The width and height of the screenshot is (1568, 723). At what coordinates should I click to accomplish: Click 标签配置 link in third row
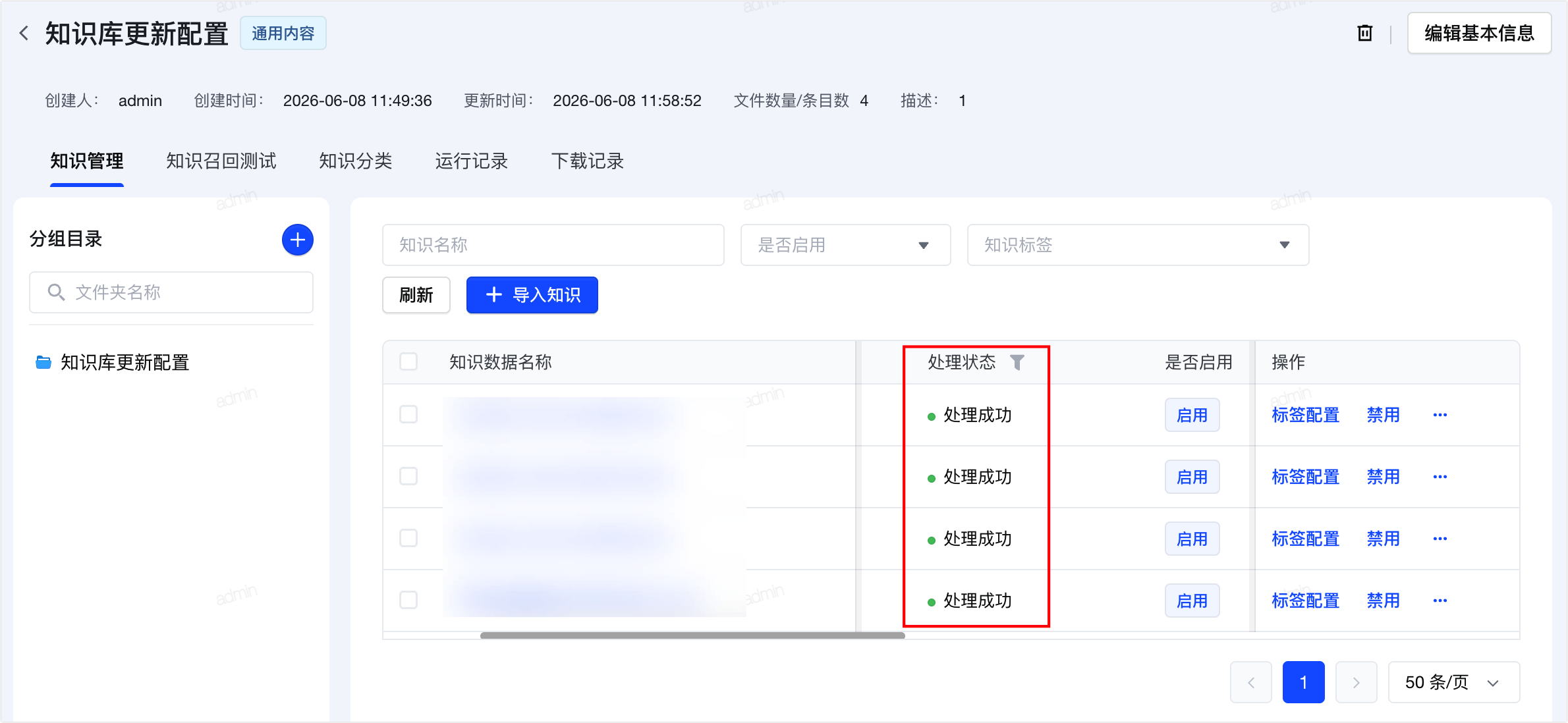(x=1306, y=539)
